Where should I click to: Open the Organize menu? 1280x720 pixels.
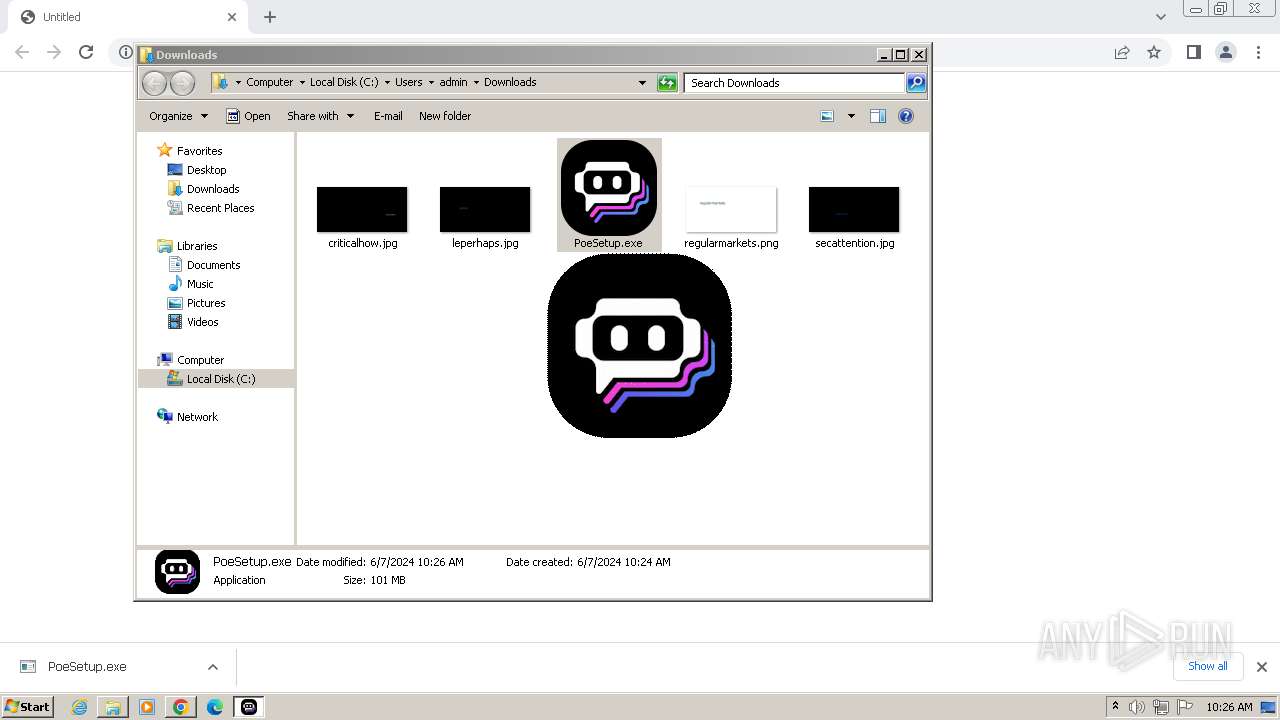pyautogui.click(x=178, y=116)
